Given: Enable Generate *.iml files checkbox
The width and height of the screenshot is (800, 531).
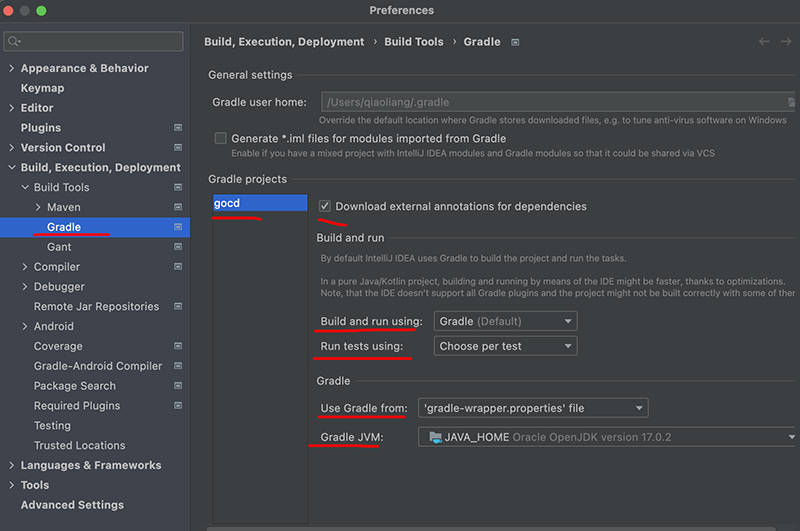Looking at the screenshot, I should [220, 138].
